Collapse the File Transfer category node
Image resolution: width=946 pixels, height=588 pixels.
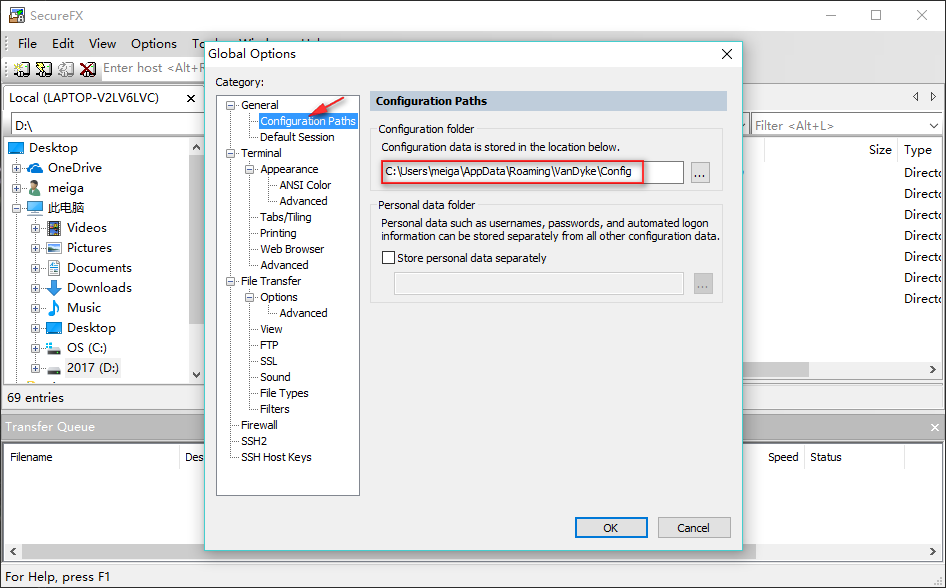tap(230, 281)
